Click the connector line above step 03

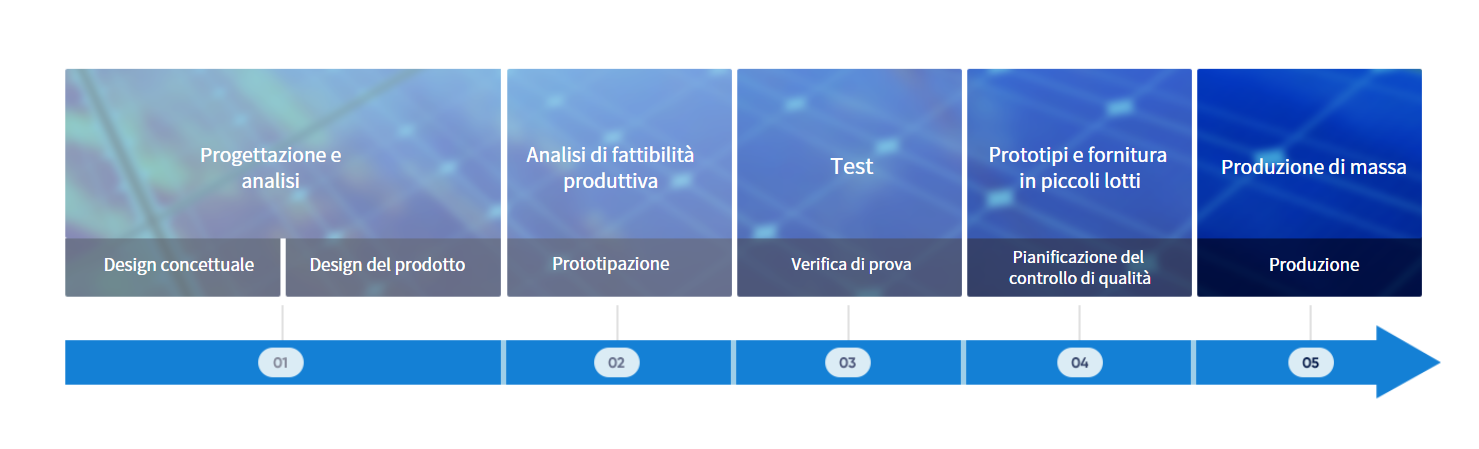[848, 322]
